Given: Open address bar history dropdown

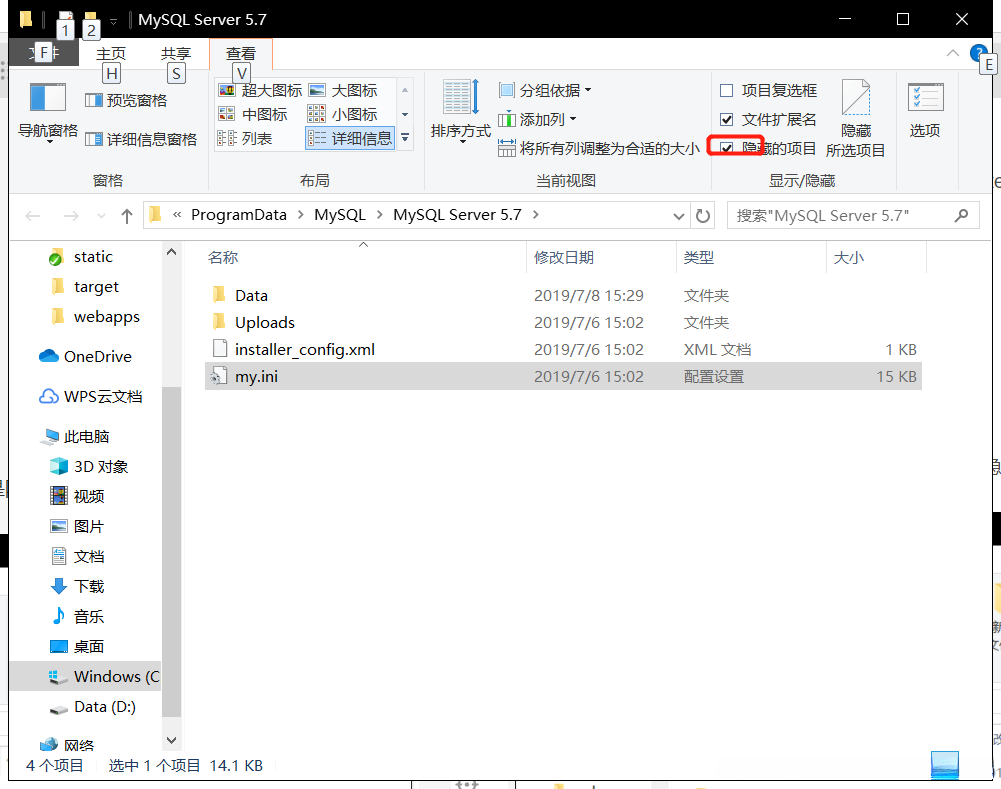Looking at the screenshot, I should [679, 216].
